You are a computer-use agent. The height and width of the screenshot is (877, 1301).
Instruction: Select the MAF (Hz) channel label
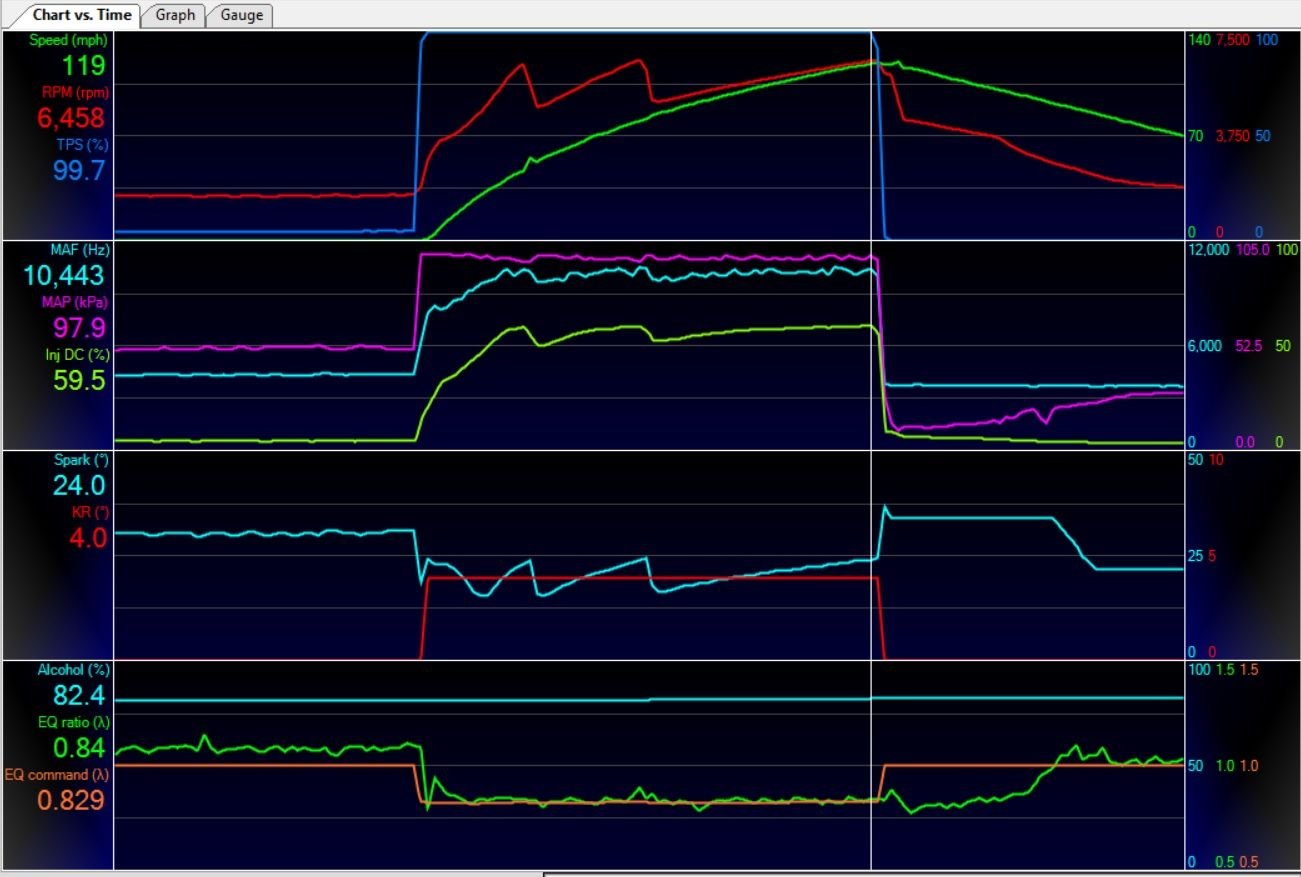tap(77, 249)
